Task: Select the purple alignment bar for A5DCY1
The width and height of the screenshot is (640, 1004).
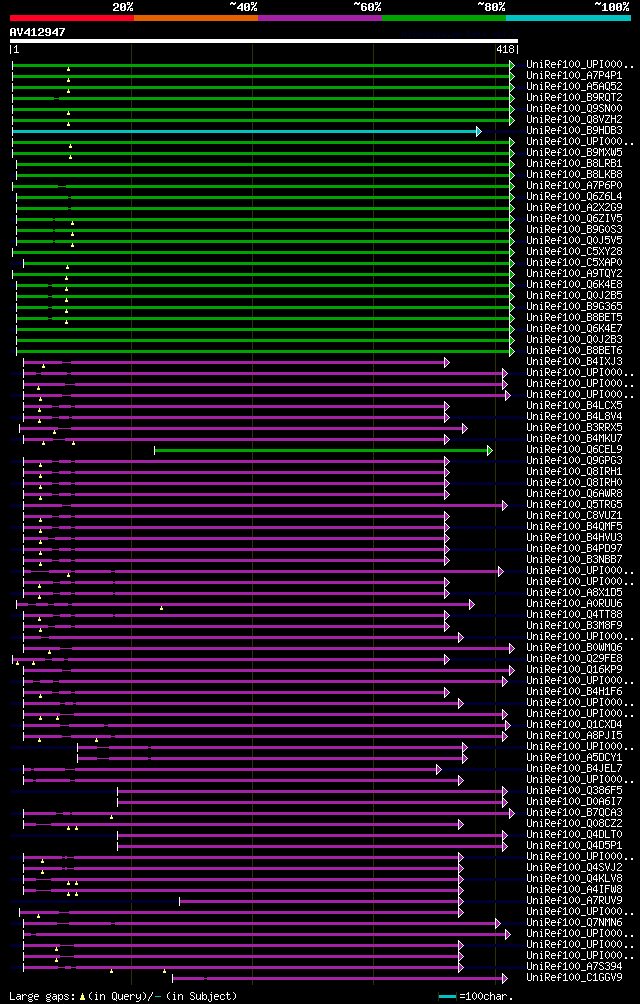Action: pyautogui.click(x=272, y=758)
